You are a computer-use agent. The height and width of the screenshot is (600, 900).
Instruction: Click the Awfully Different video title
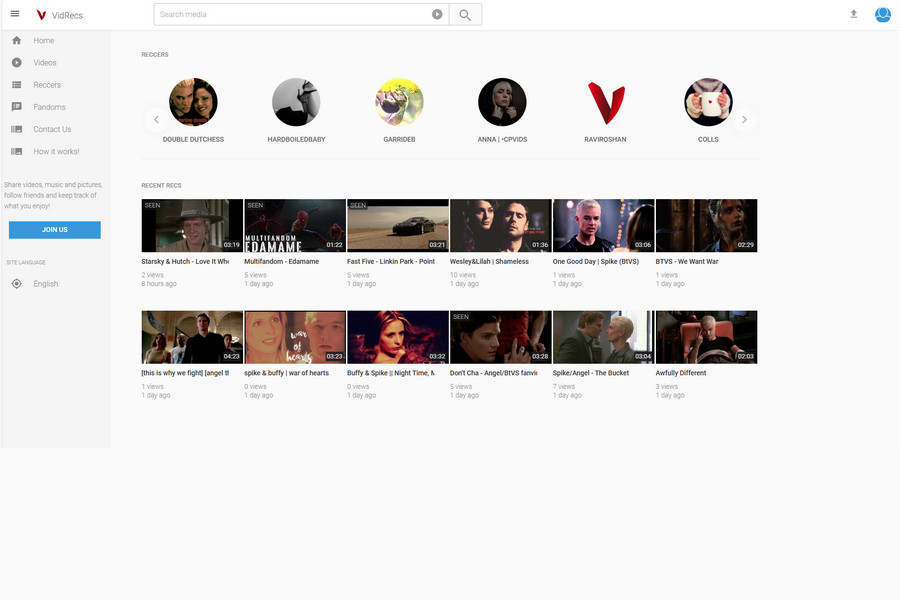(x=681, y=373)
